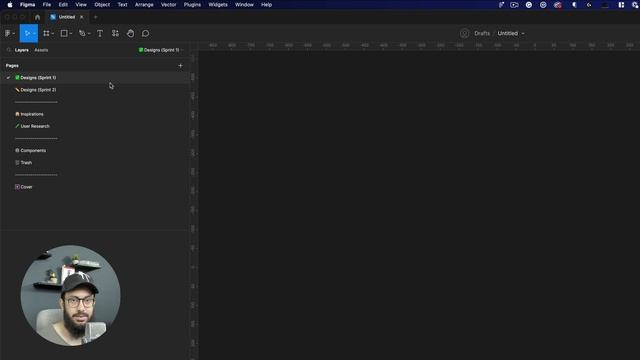Go to the Figma home tab icon
Image resolution: width=640 pixels, height=360 pixels.
(x=38, y=17)
